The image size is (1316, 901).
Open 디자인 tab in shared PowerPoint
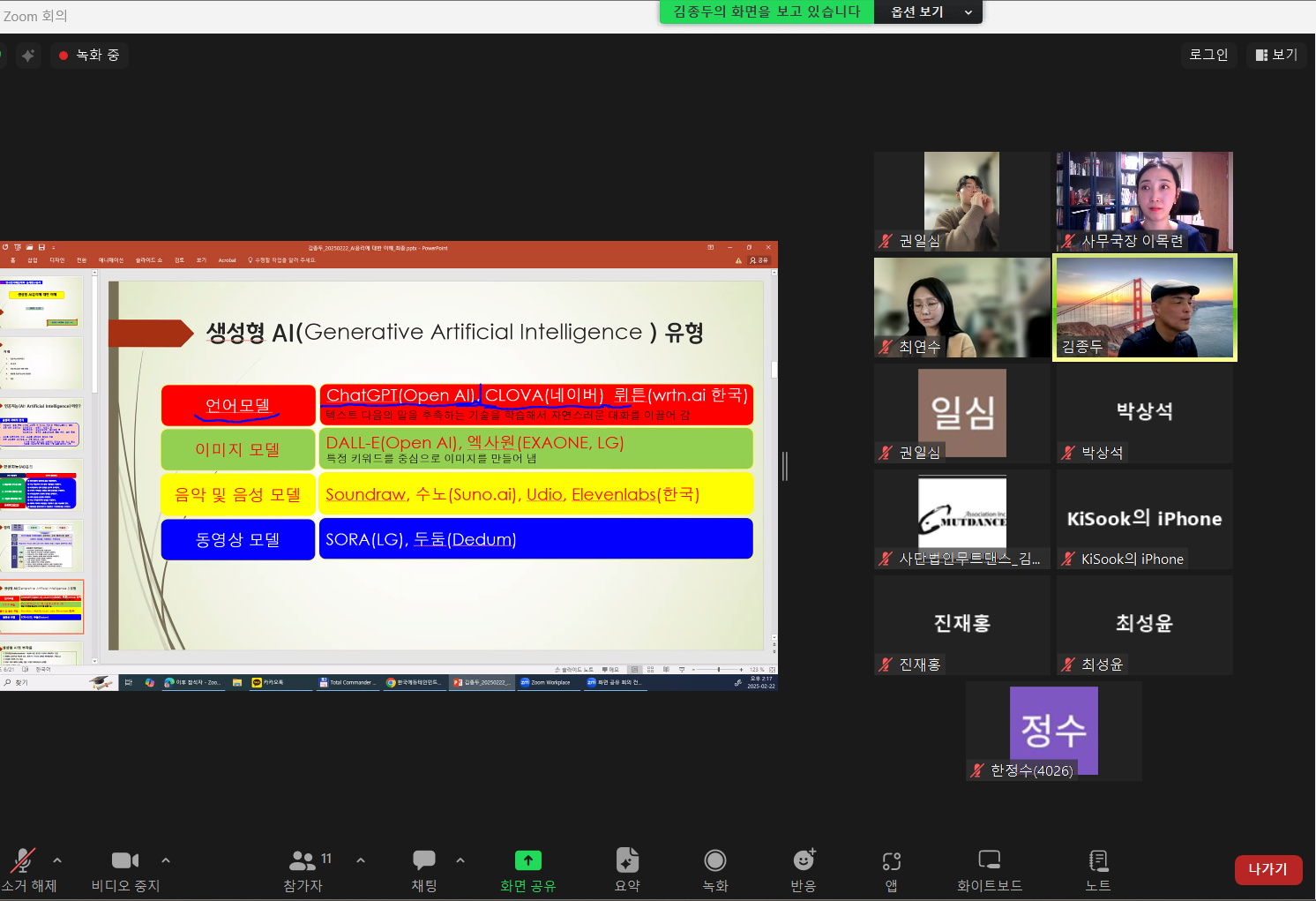click(57, 260)
